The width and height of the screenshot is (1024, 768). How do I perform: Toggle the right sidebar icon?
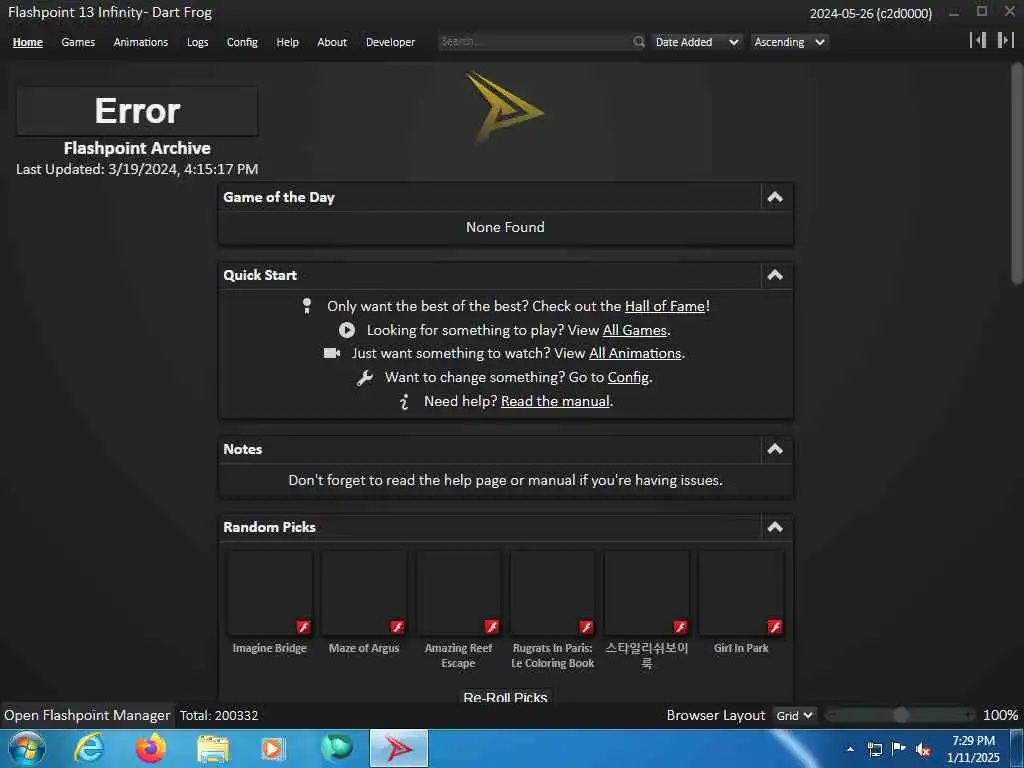click(1005, 40)
